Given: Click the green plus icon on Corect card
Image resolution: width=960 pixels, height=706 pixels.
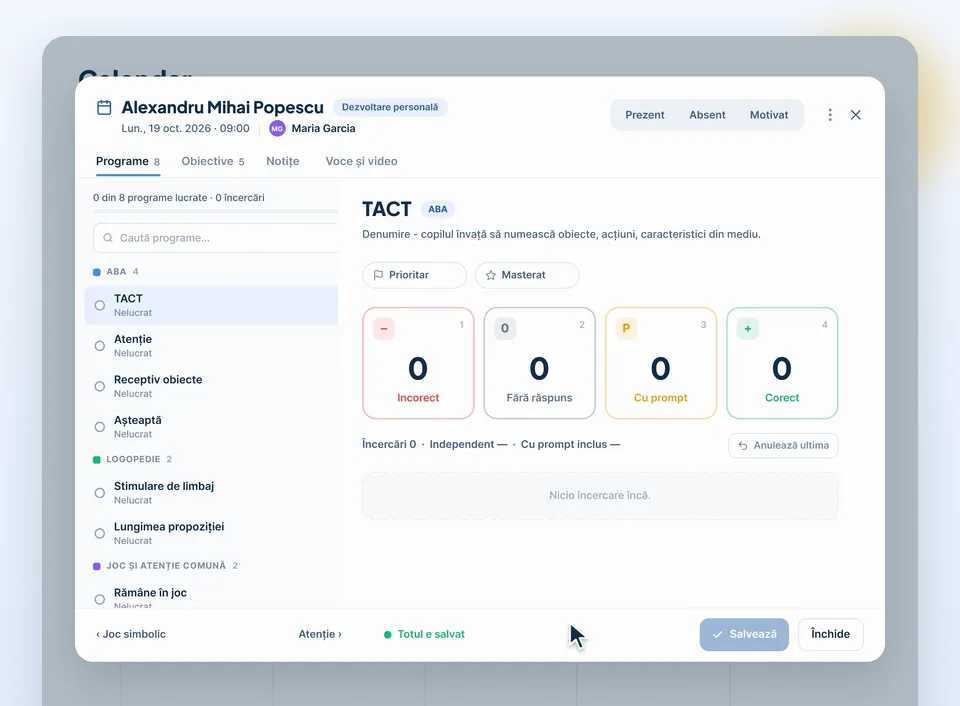Looking at the screenshot, I should (748, 329).
